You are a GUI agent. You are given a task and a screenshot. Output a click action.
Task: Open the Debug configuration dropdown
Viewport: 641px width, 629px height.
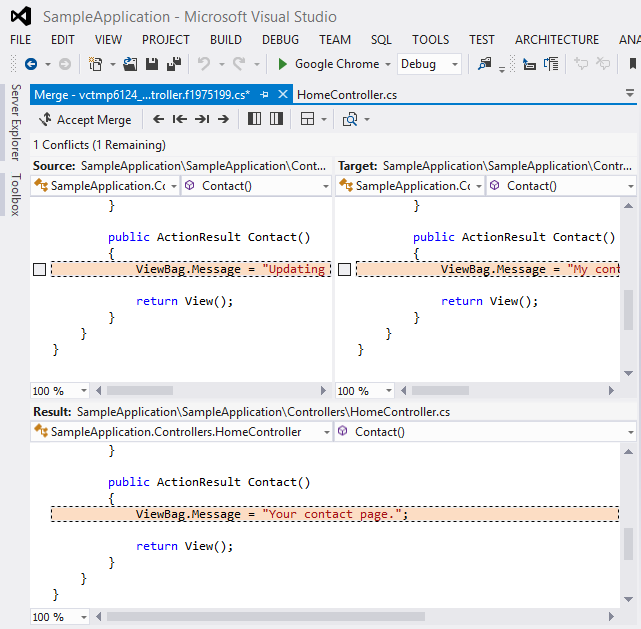coord(455,64)
